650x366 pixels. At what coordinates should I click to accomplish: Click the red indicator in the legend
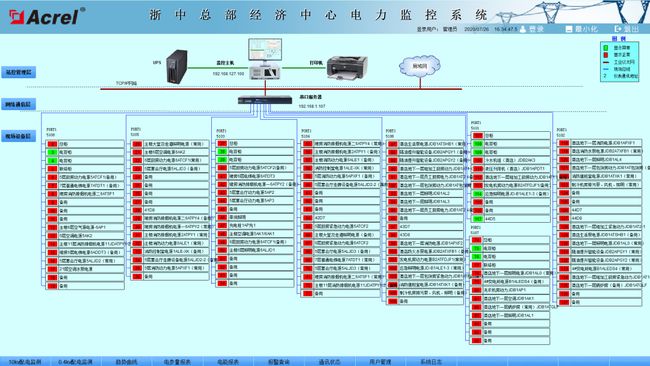(x=606, y=55)
